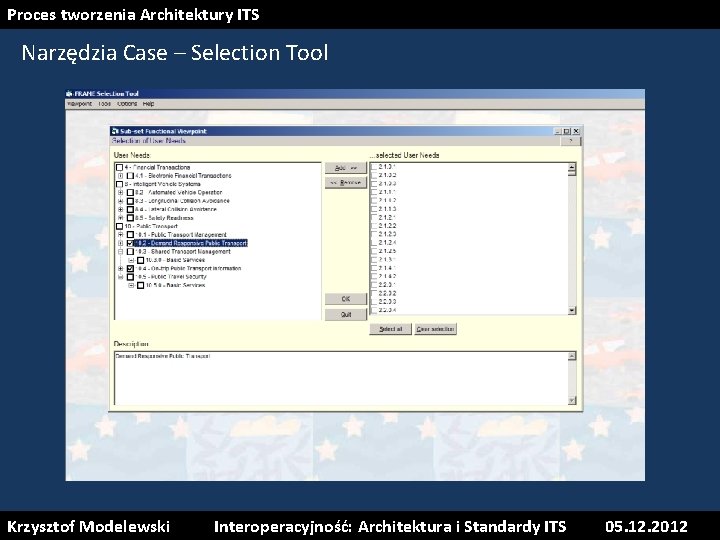Select the 8.4 Lateral Collision Avoidance label
Viewport: 720px width, 540px height.
pos(176,209)
